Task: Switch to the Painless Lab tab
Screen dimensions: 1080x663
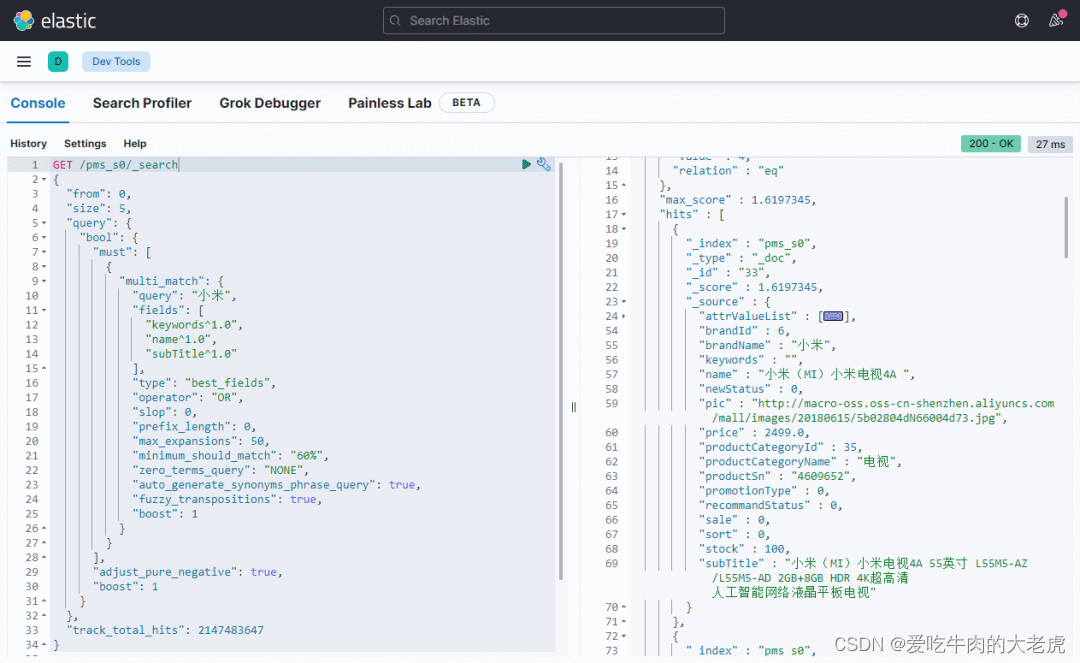Action: pos(390,103)
